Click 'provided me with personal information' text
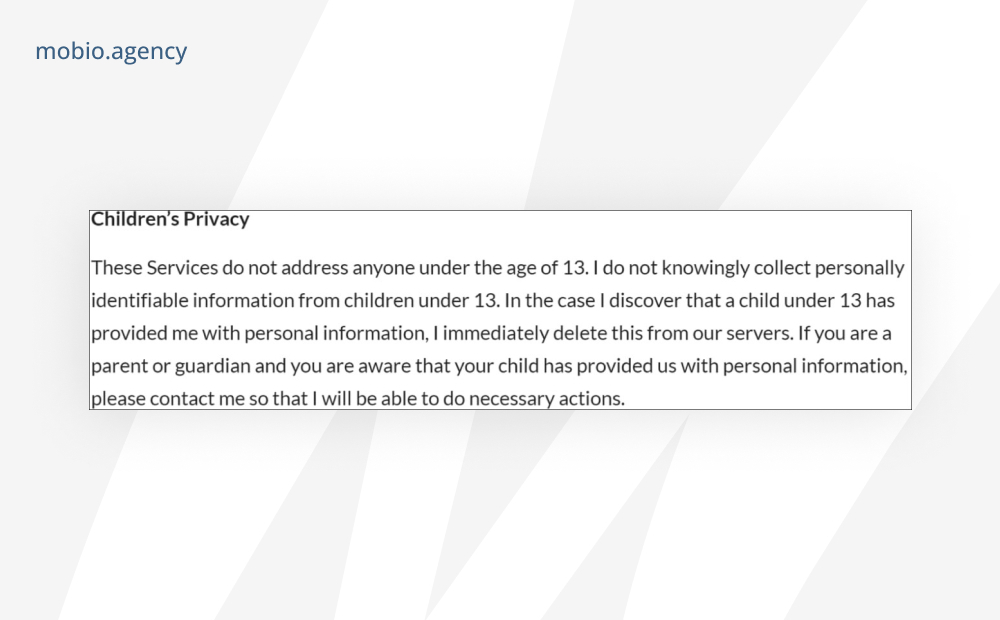The image size is (1000, 620). click(259, 333)
